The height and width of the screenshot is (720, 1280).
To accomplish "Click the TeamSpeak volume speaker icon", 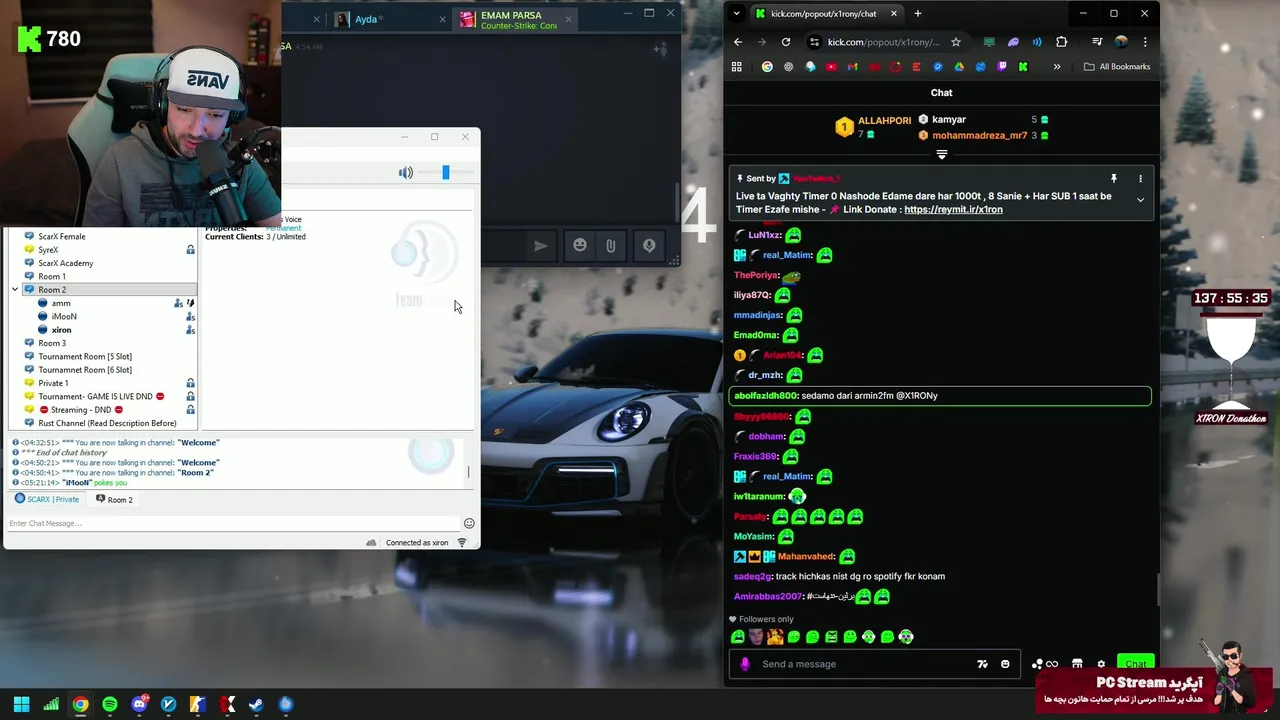I will [405, 173].
